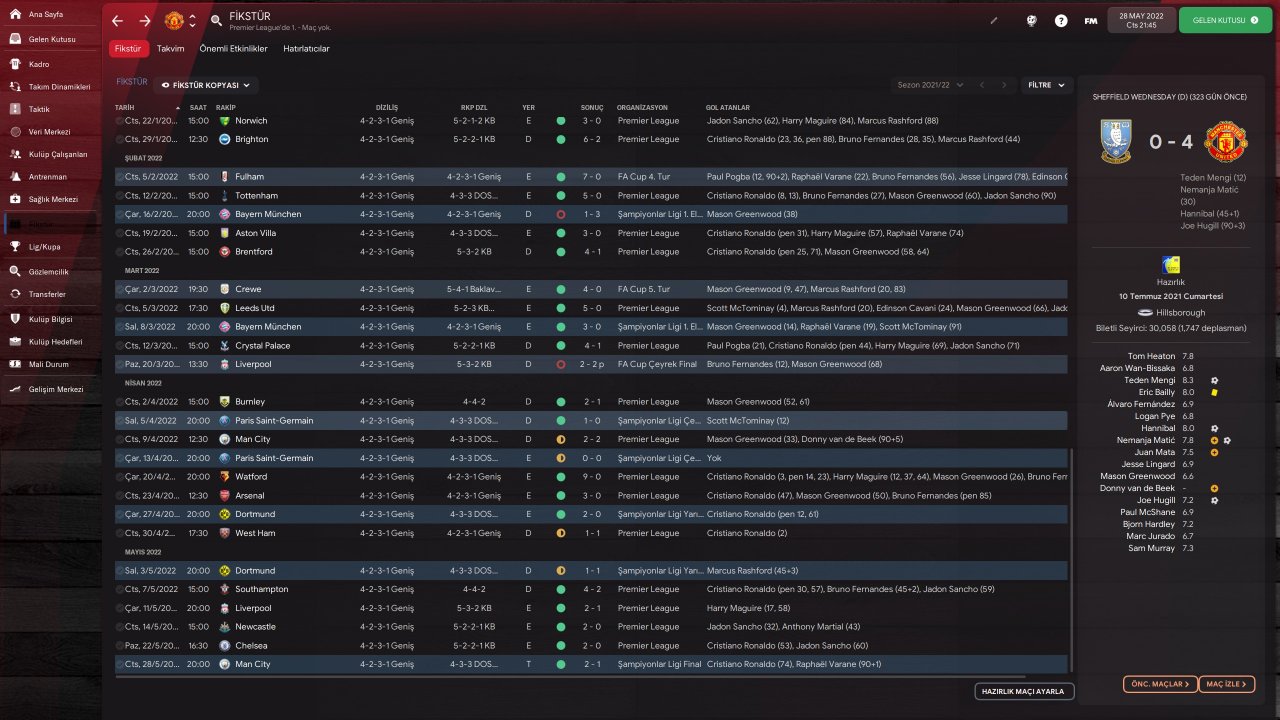The height and width of the screenshot is (720, 1280).
Task: Toggle the selection circle for Fulham fixture
Action: point(120,177)
